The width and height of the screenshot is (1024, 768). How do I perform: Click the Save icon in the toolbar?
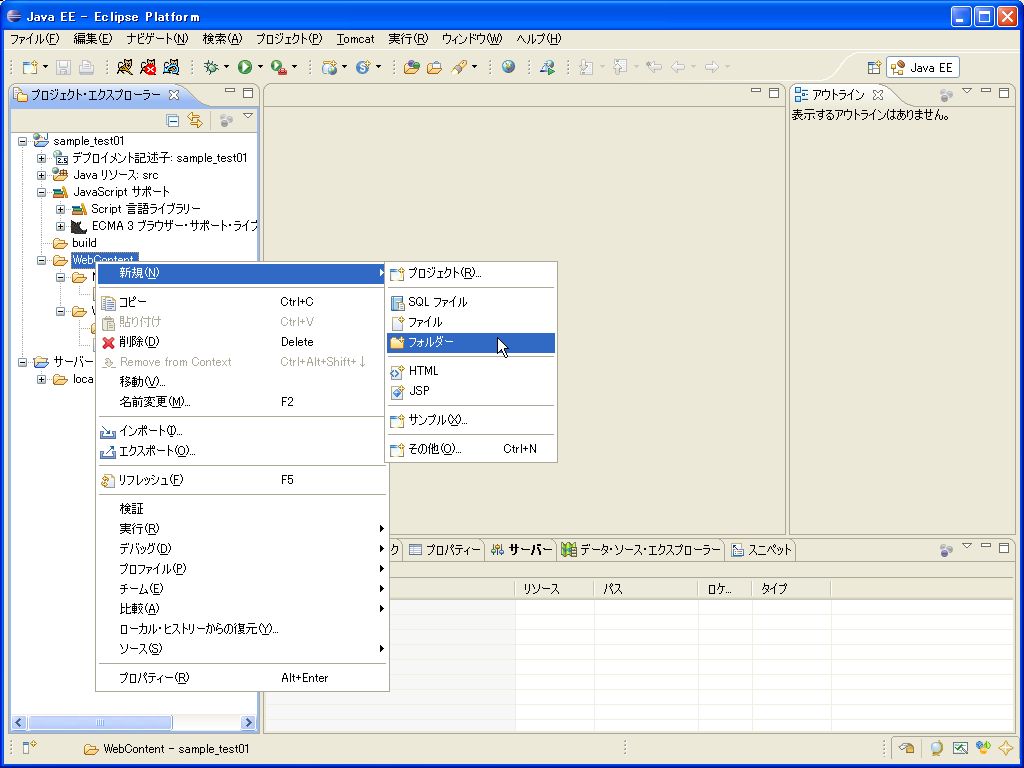point(63,67)
